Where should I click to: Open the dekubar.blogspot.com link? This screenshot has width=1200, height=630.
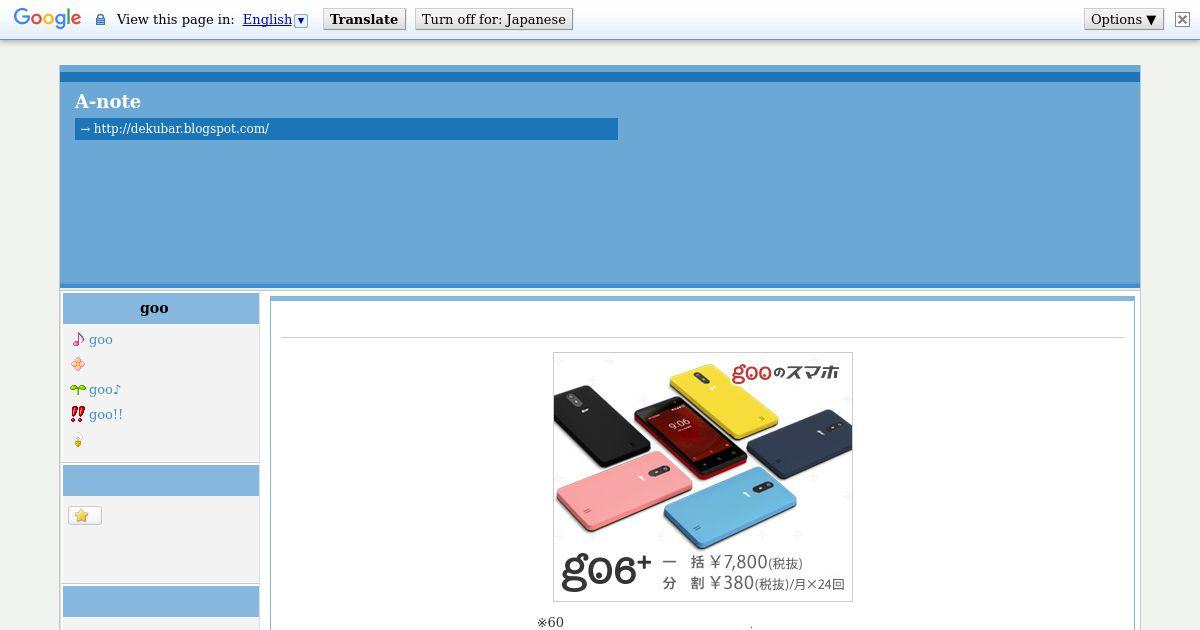181,128
